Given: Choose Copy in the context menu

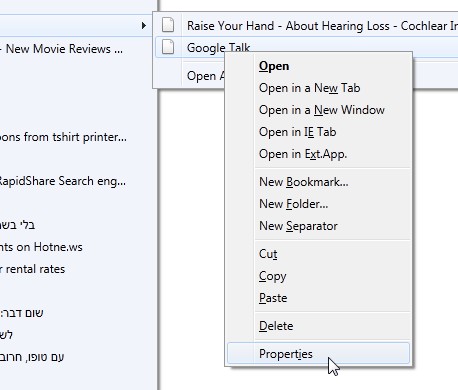Looking at the screenshot, I should point(318,276).
